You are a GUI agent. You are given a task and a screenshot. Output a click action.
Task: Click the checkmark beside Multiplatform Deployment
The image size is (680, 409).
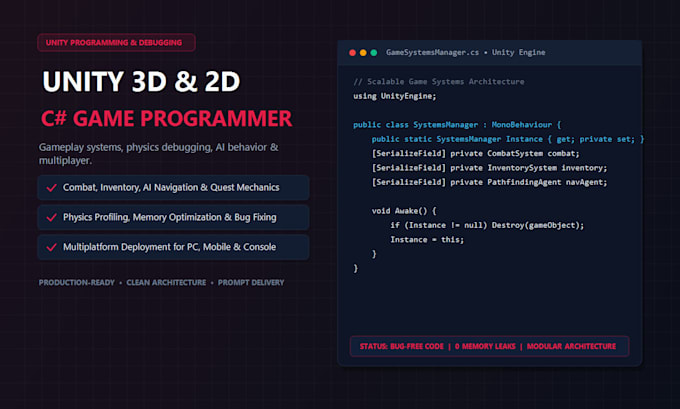pos(52,247)
